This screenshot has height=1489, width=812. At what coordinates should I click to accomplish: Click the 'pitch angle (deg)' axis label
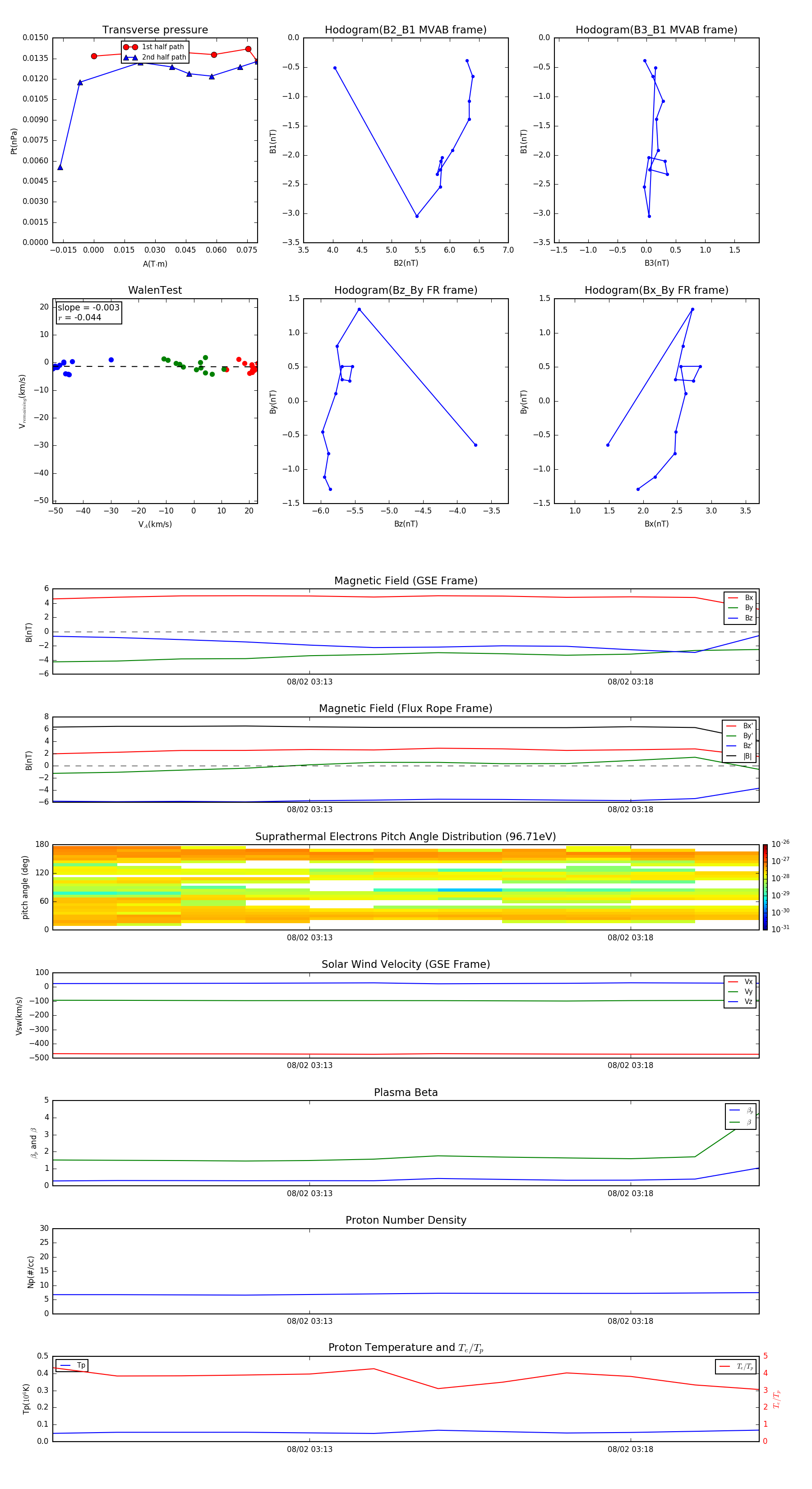pos(25,887)
